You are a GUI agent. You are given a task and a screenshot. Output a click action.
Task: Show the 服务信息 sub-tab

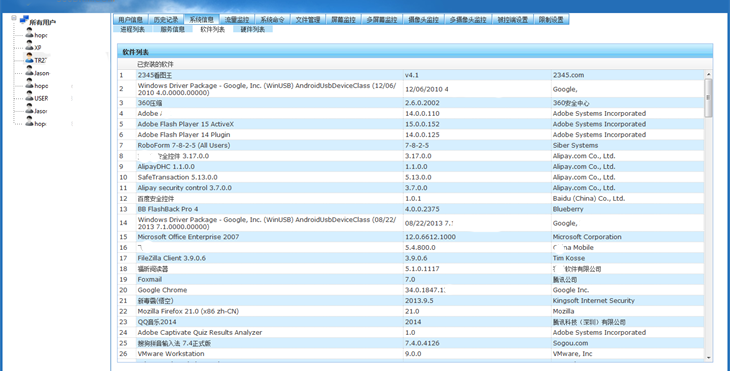[173, 29]
